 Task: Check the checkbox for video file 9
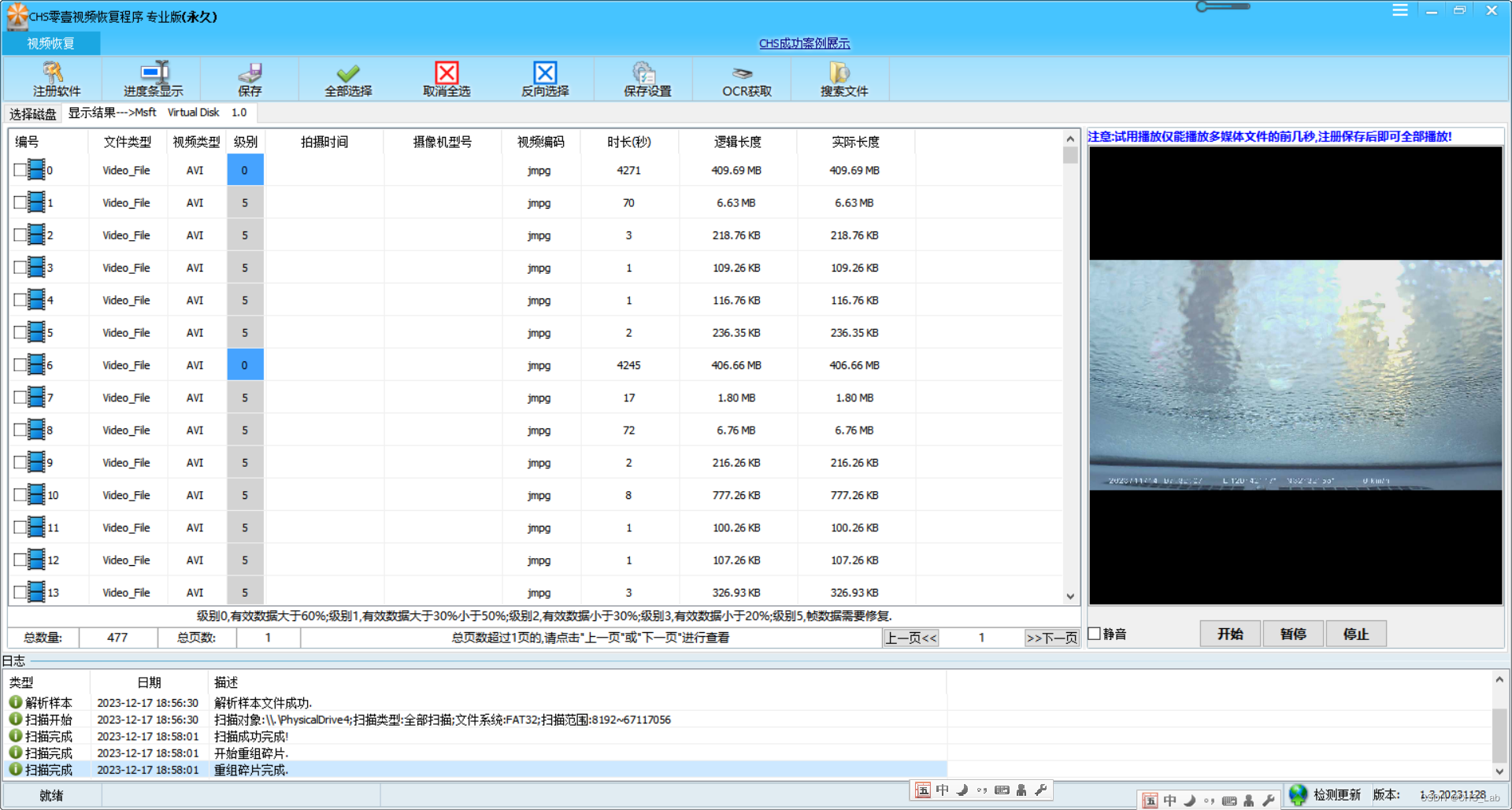pyautogui.click(x=20, y=462)
